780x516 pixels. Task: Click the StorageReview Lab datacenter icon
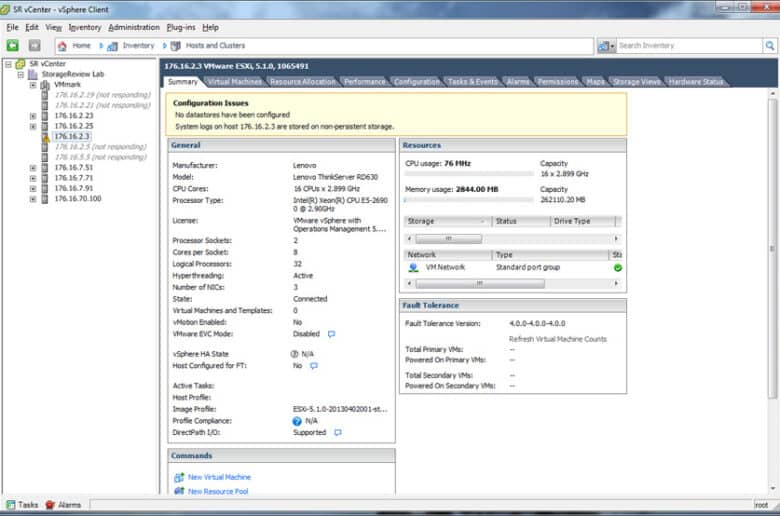pos(33,74)
